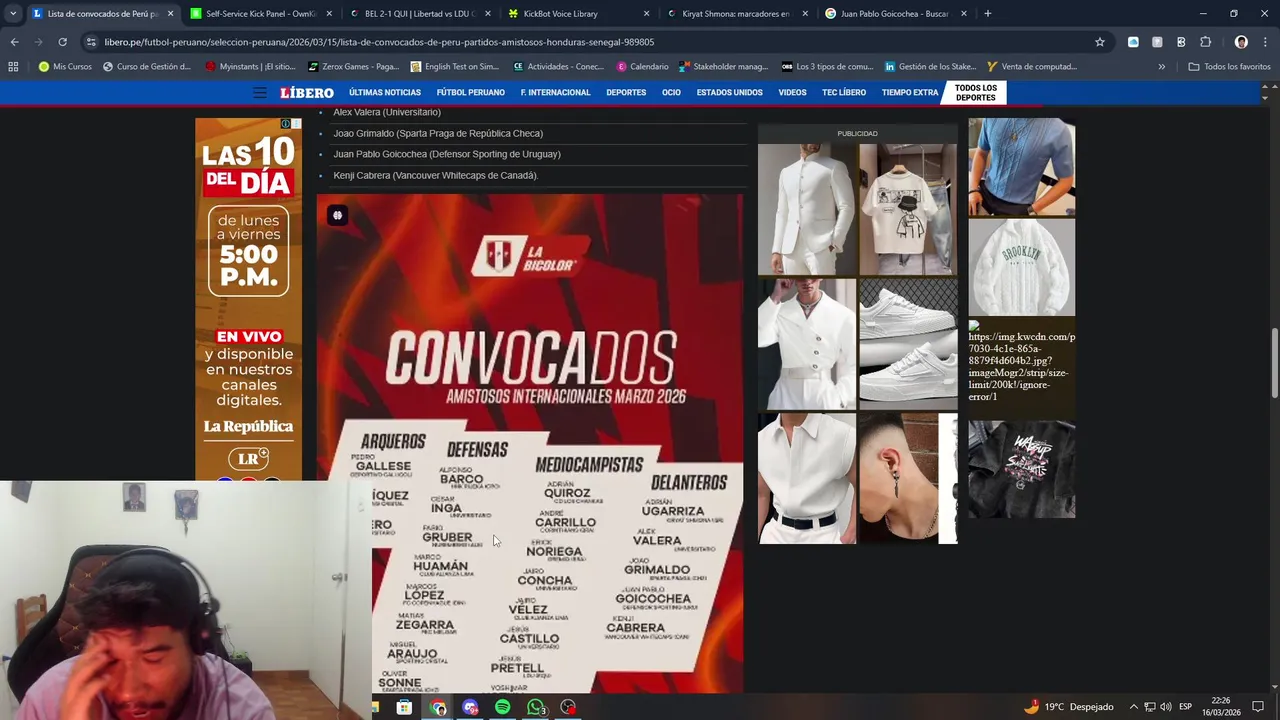
Task: Open the 'Gestión de los Stake...' LinkedIn bookmark
Action: 930,67
